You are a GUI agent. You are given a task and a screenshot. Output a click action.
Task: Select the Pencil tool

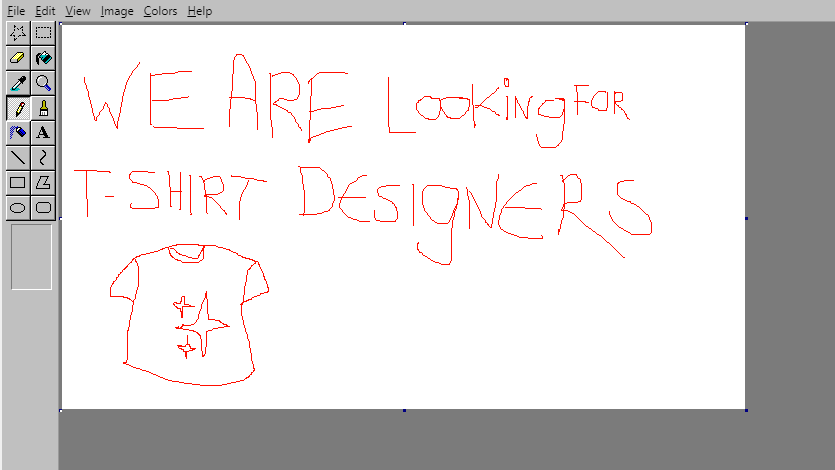17,107
